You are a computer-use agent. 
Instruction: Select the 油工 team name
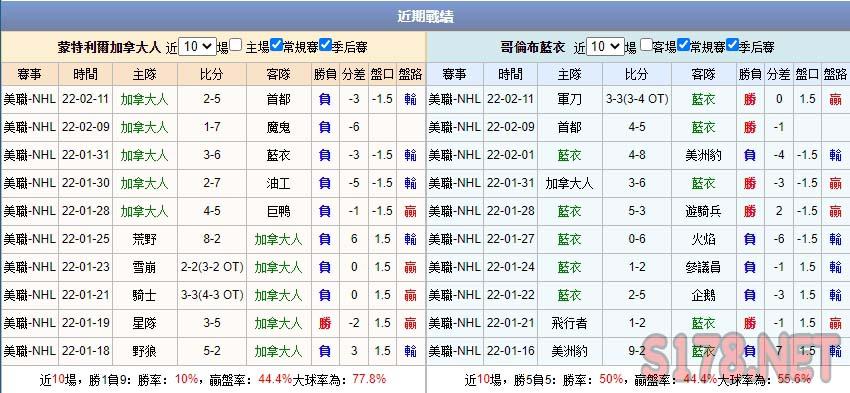click(279, 183)
